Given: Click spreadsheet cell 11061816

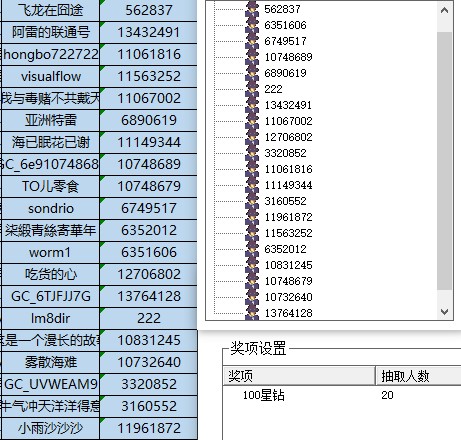Looking at the screenshot, I should pyautogui.click(x=149, y=54).
